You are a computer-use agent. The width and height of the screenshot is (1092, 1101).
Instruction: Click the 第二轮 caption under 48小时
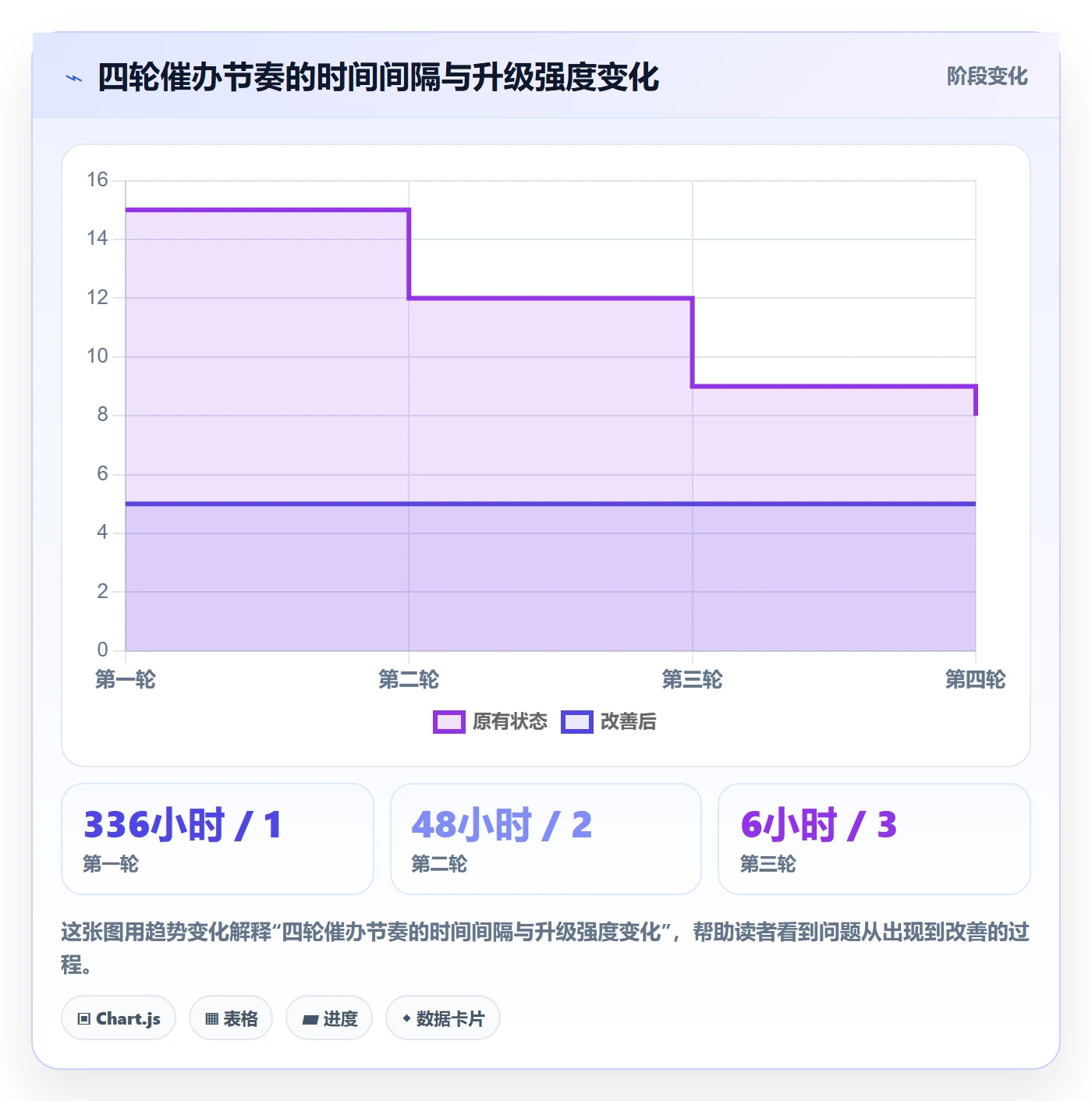(439, 864)
